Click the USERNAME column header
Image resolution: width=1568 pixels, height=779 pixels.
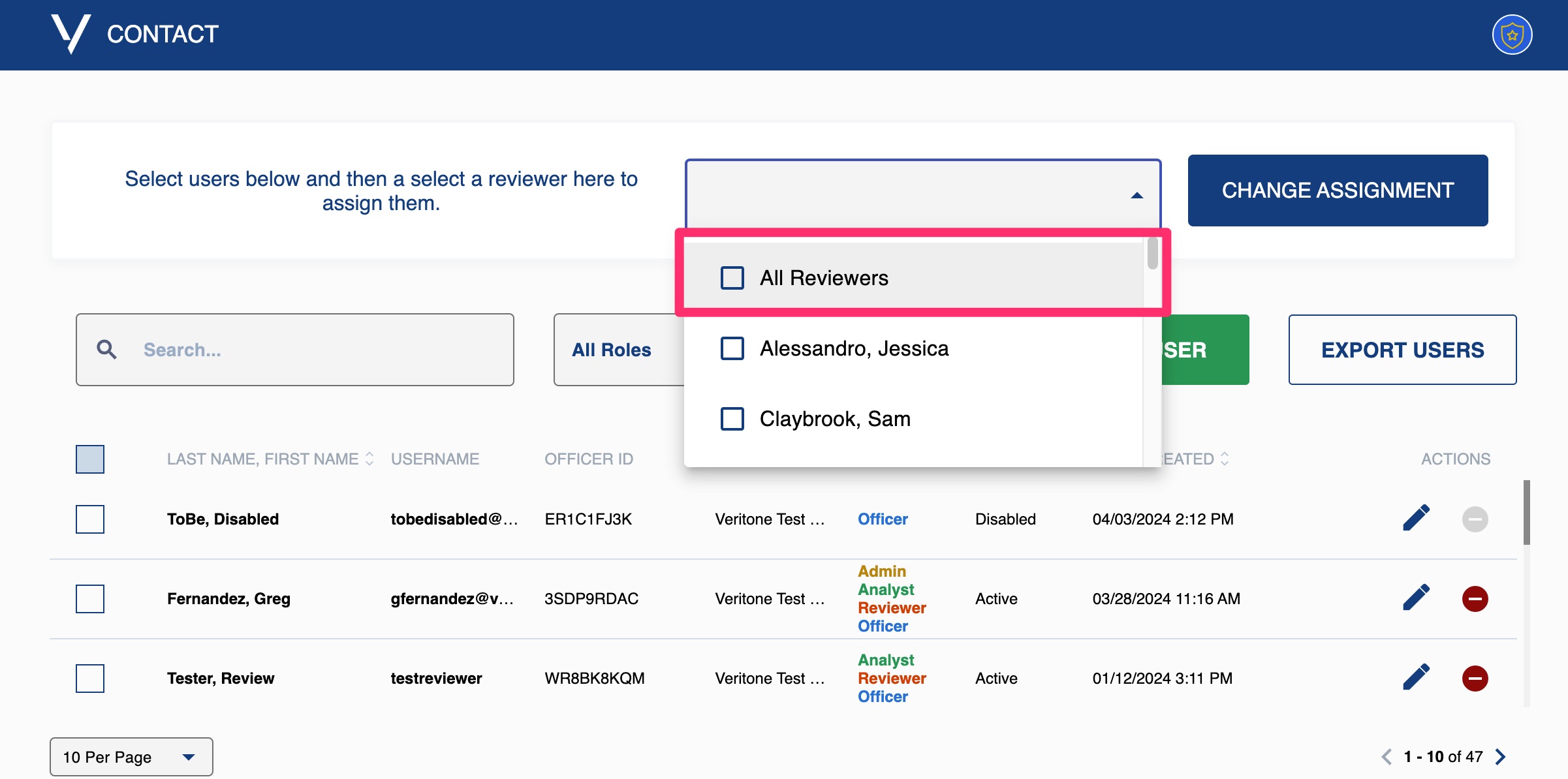pyautogui.click(x=435, y=459)
